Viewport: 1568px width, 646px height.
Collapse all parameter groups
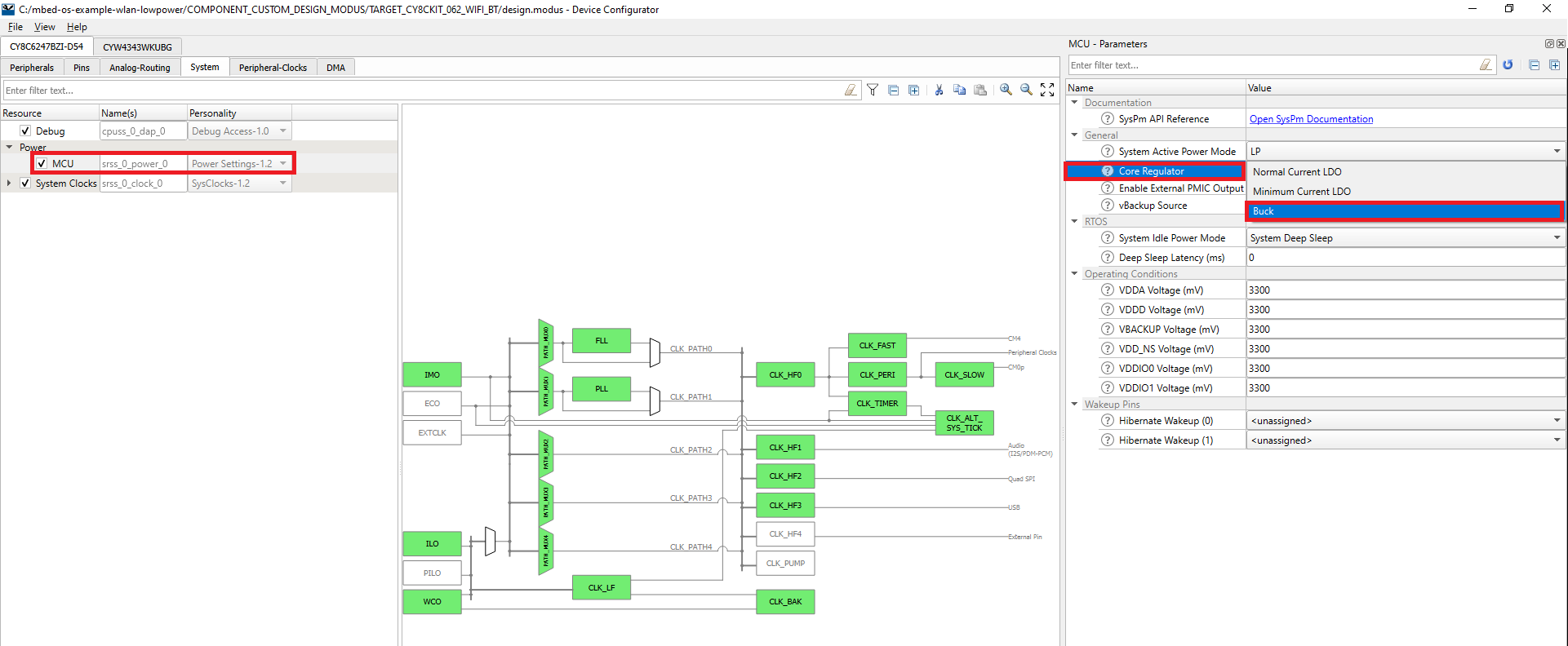[1535, 65]
